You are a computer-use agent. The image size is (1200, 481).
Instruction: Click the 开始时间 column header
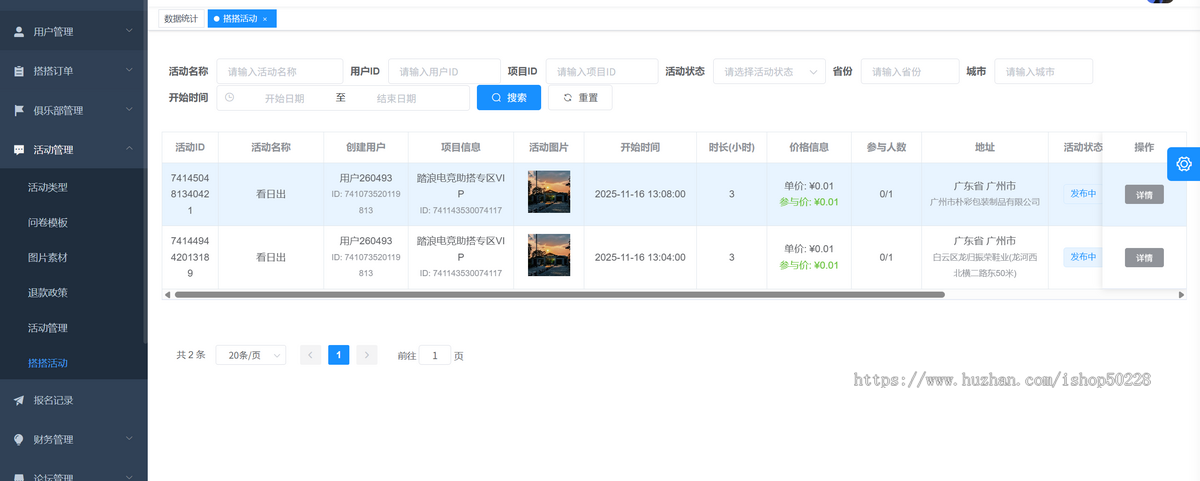click(640, 147)
